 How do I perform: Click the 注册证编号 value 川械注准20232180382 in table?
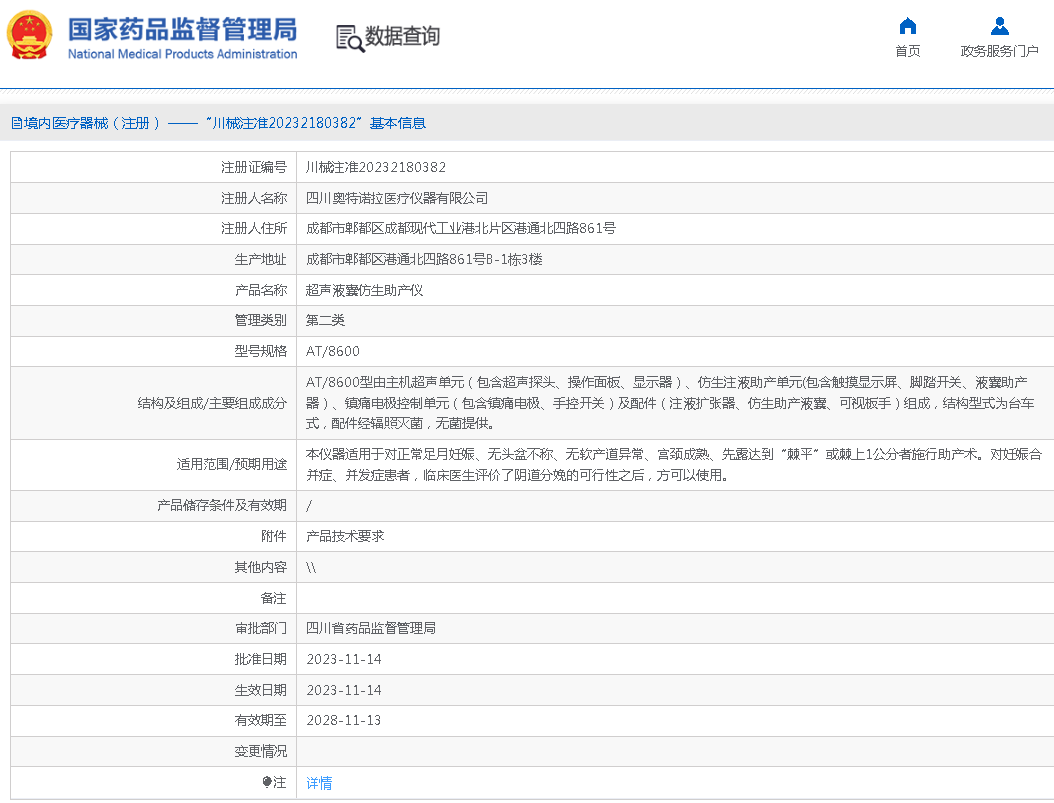pyautogui.click(x=376, y=167)
